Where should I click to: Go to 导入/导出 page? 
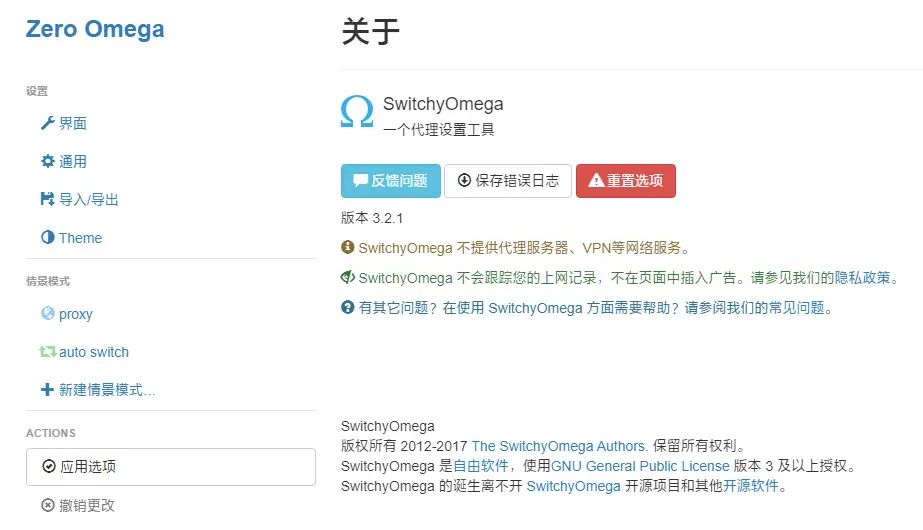tap(88, 199)
